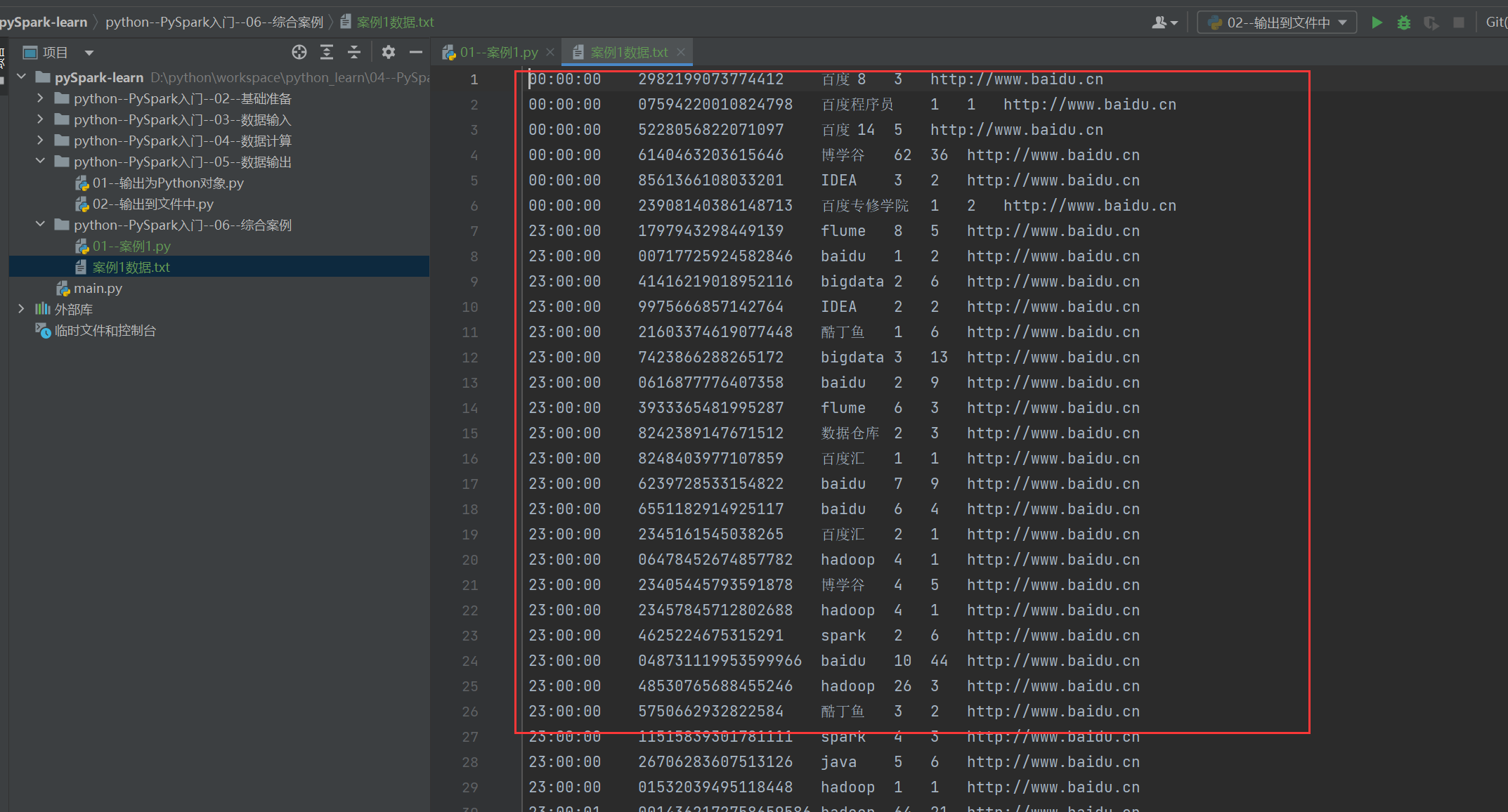The width and height of the screenshot is (1508, 812).
Task: Click line number 15 in the gutter
Action: [x=470, y=433]
